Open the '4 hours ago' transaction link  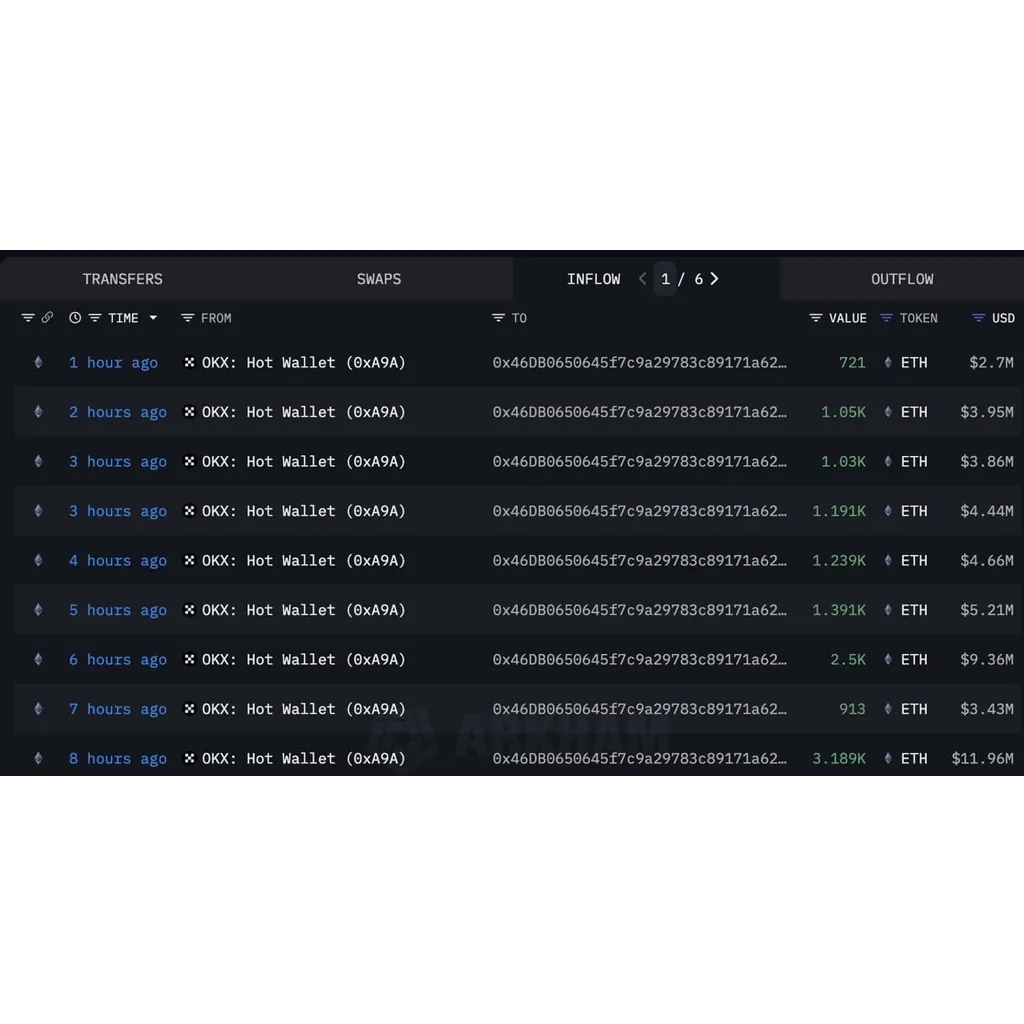(x=118, y=561)
